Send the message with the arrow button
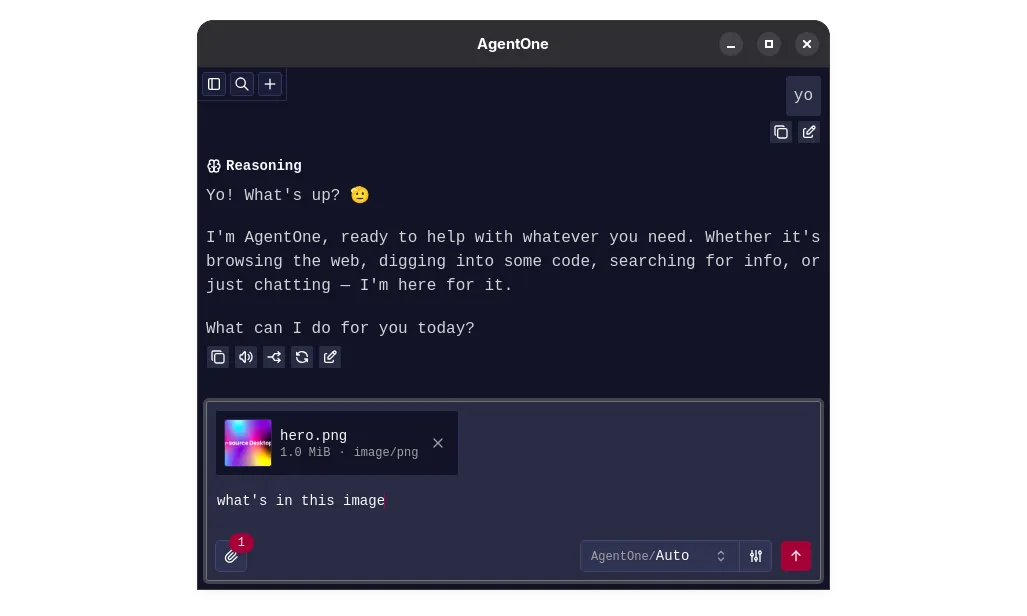Image resolution: width=1027 pixels, height=616 pixels. pos(796,556)
